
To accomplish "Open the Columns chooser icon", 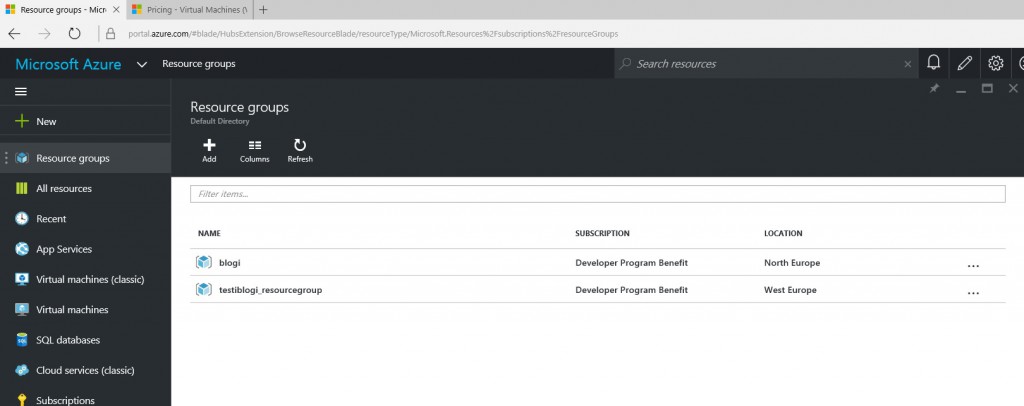I will point(255,145).
